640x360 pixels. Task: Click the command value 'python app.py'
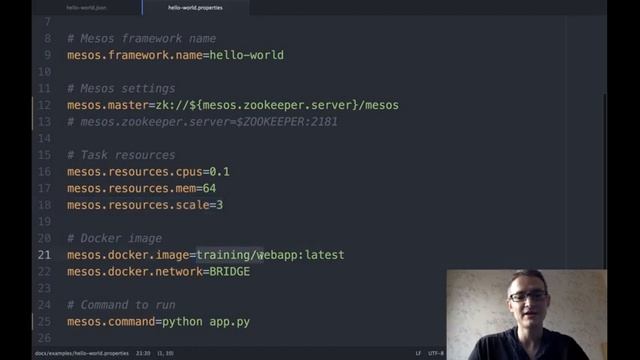click(206, 322)
